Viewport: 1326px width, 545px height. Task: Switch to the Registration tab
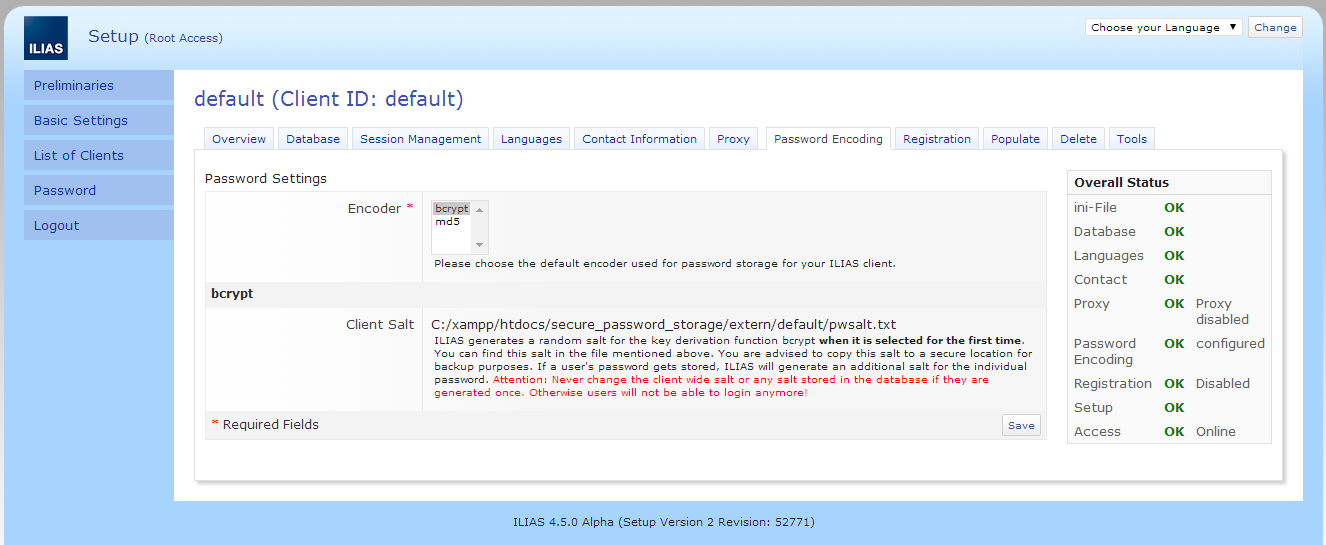click(x=936, y=139)
